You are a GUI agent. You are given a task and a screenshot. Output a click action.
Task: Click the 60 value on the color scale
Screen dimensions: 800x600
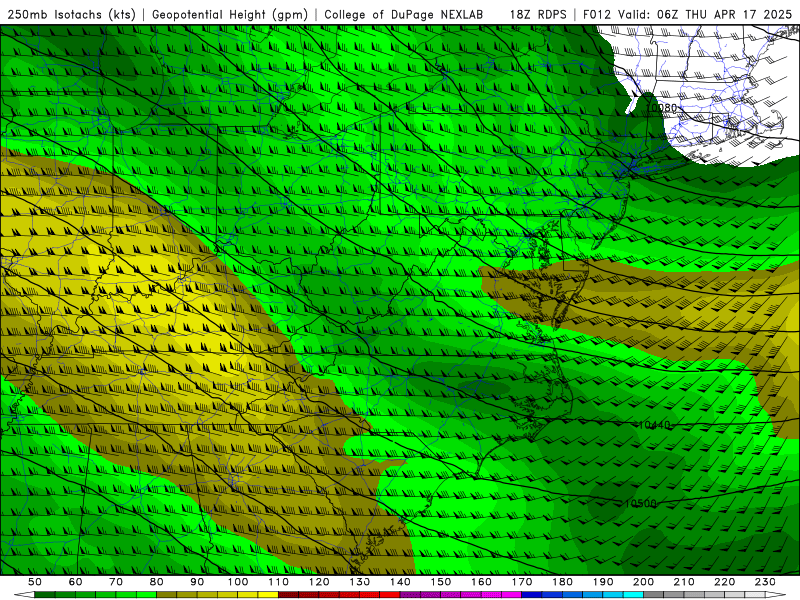coord(76,582)
